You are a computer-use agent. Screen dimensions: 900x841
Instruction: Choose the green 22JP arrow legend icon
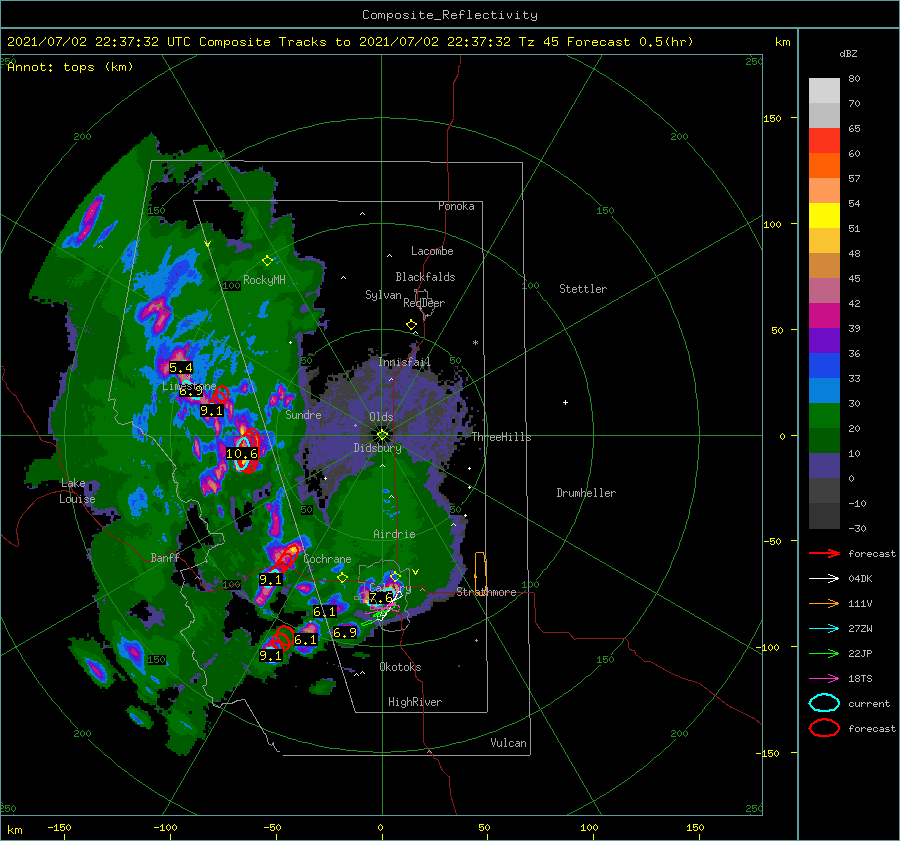pyautogui.click(x=824, y=653)
